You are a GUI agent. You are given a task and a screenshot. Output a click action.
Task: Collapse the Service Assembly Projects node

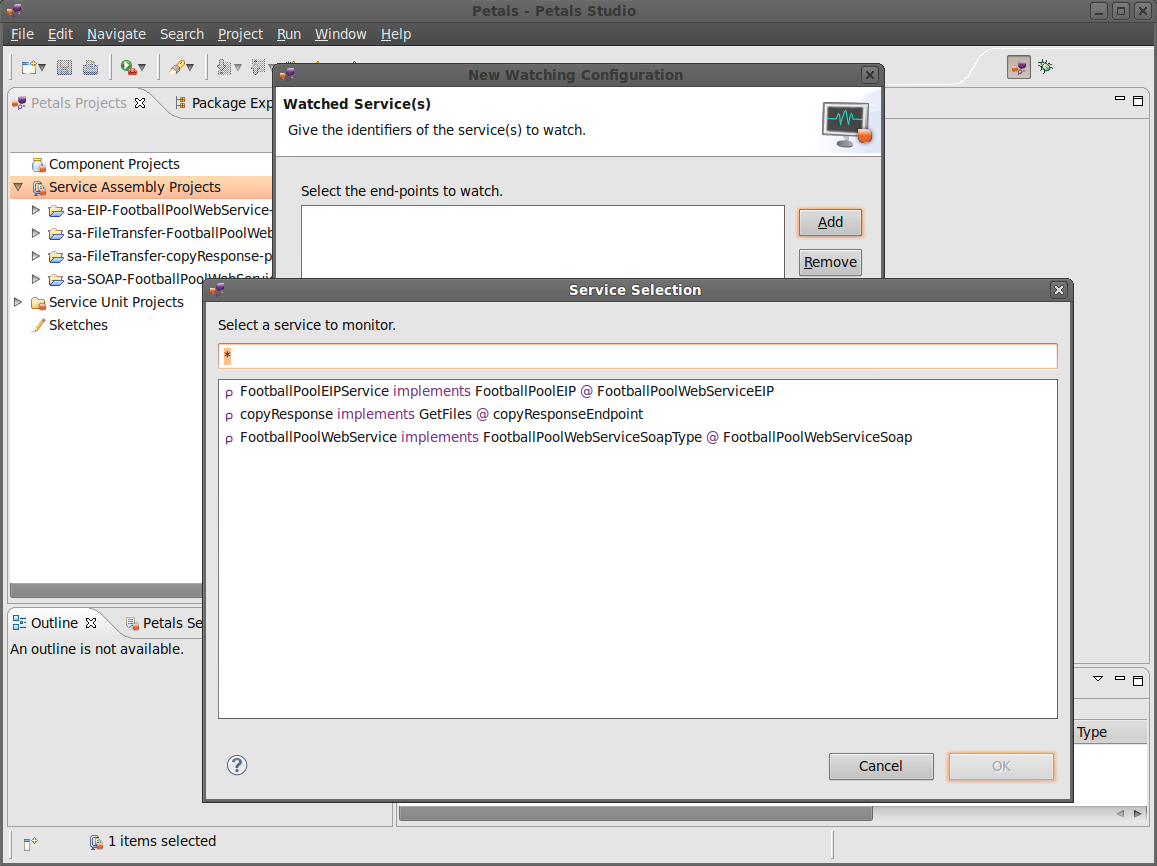pos(18,187)
